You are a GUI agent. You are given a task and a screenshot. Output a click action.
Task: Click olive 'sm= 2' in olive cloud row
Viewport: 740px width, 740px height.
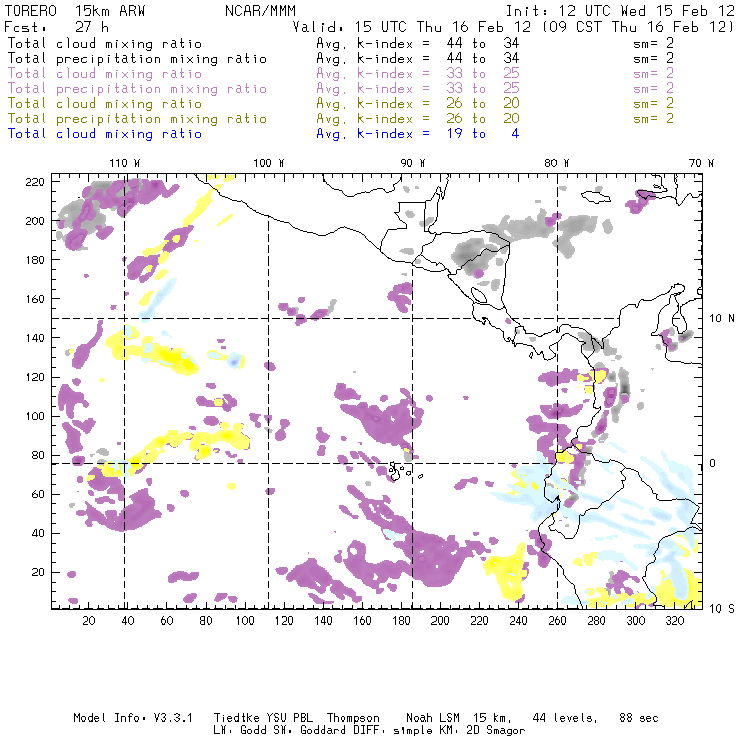tap(654, 103)
